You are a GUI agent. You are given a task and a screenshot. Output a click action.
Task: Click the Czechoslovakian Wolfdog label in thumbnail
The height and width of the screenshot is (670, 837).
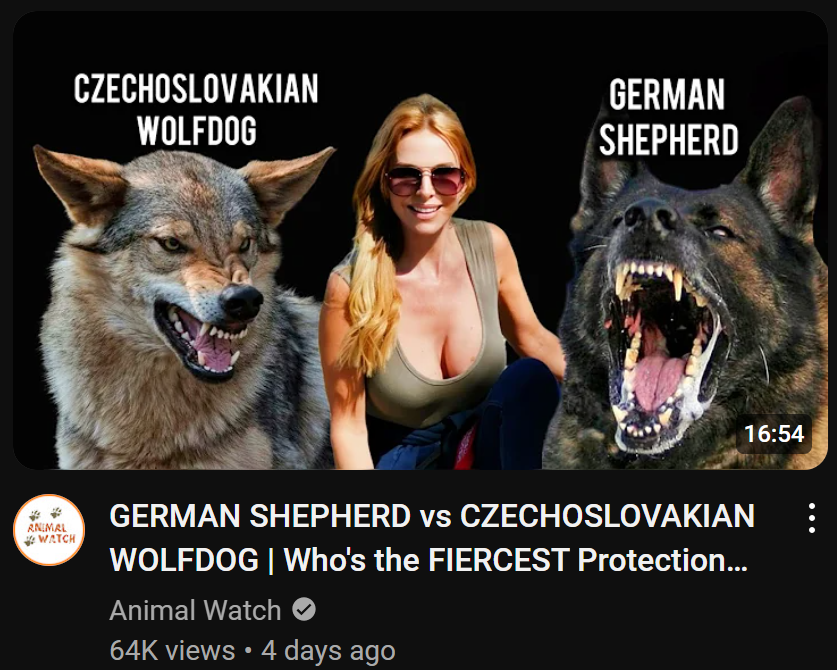tap(196, 109)
